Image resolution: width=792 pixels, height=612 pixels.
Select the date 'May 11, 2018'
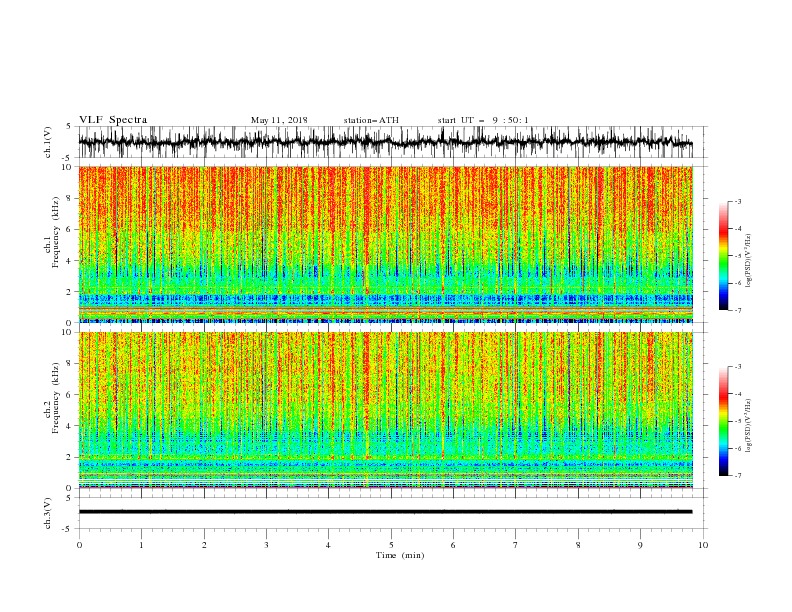(279, 120)
